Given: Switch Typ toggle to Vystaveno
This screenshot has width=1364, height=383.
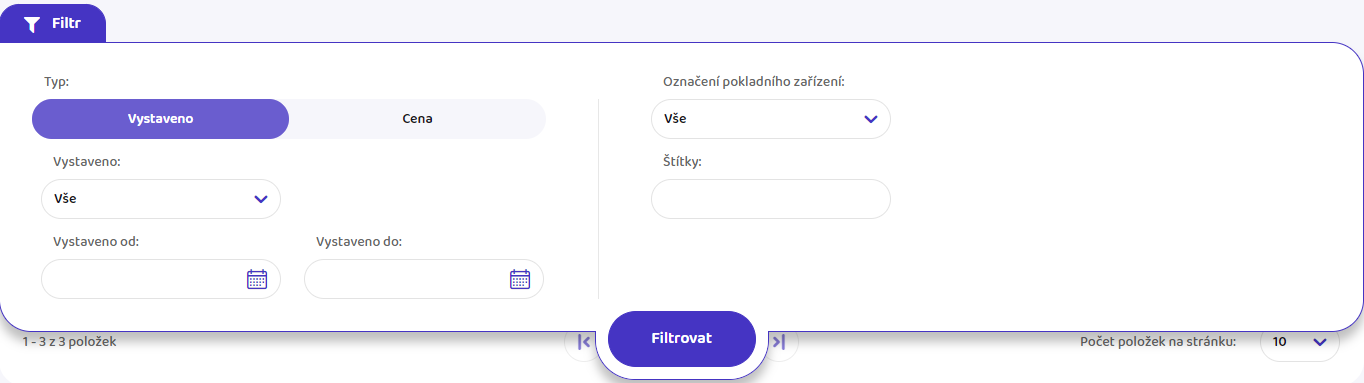Looking at the screenshot, I should click(160, 118).
